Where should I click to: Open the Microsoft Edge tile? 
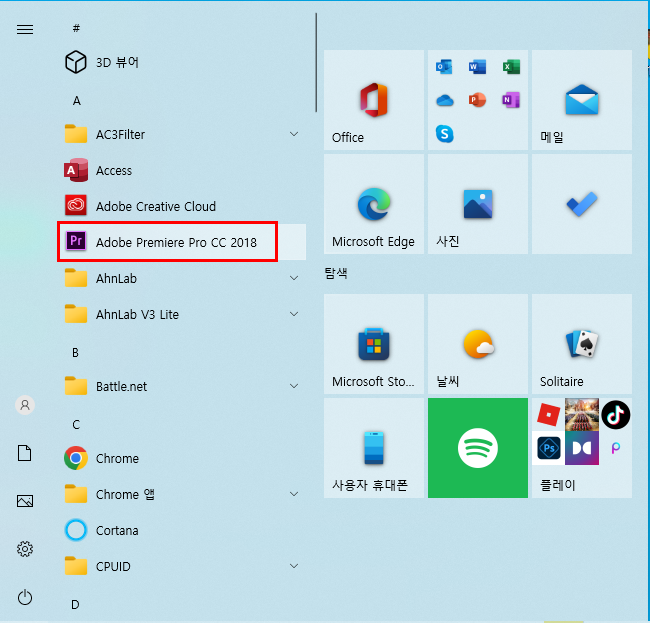(374, 204)
